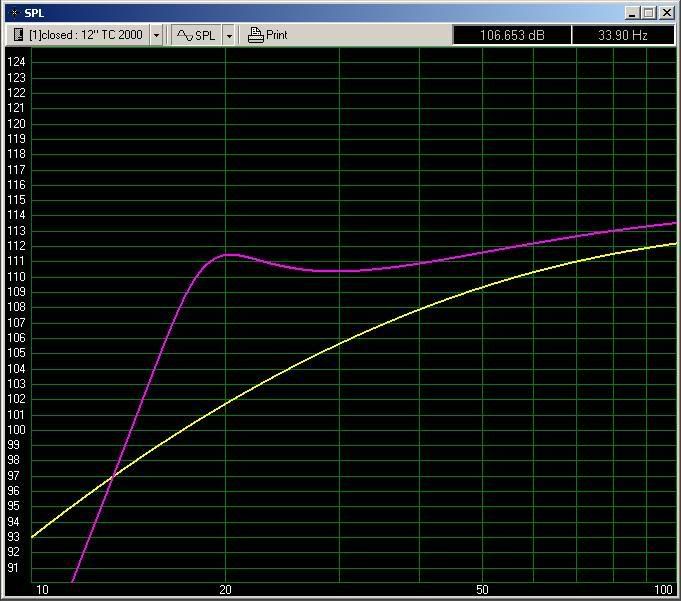Click the 112 dB axis label

[16, 246]
